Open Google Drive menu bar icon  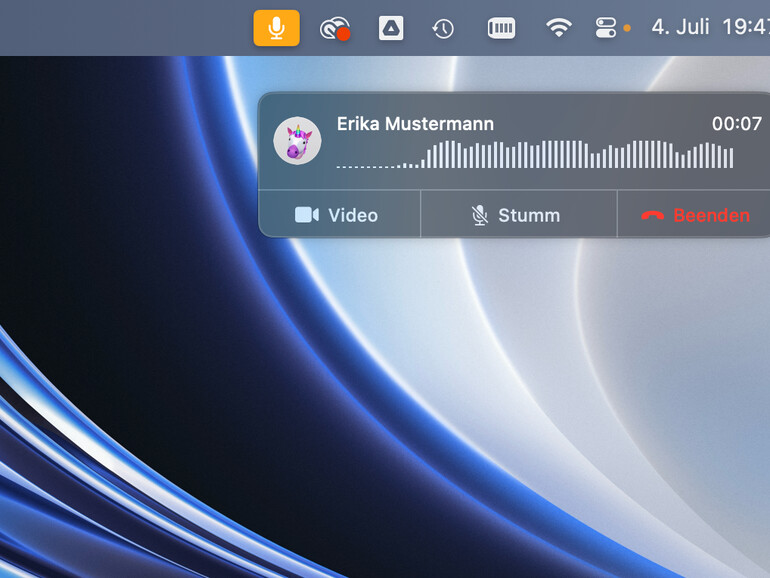[391, 28]
